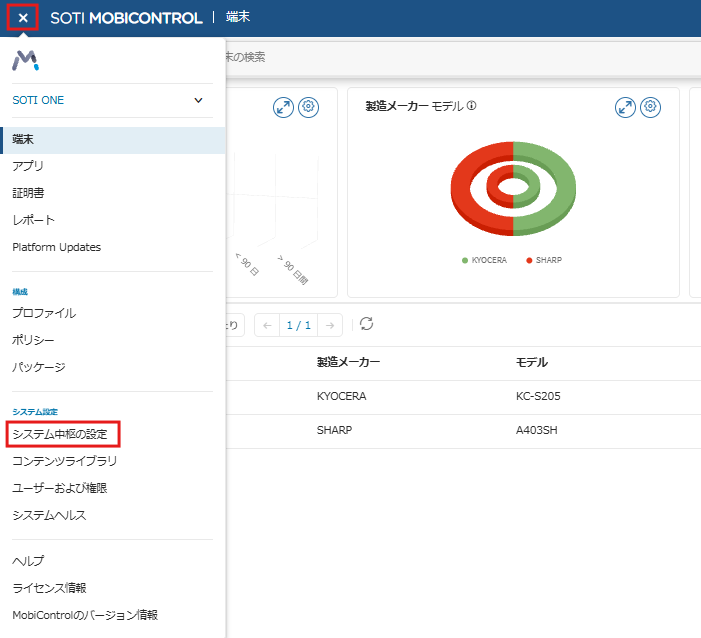
Task: Open MobiControlのバージョン情報 link
Action: click(85, 615)
